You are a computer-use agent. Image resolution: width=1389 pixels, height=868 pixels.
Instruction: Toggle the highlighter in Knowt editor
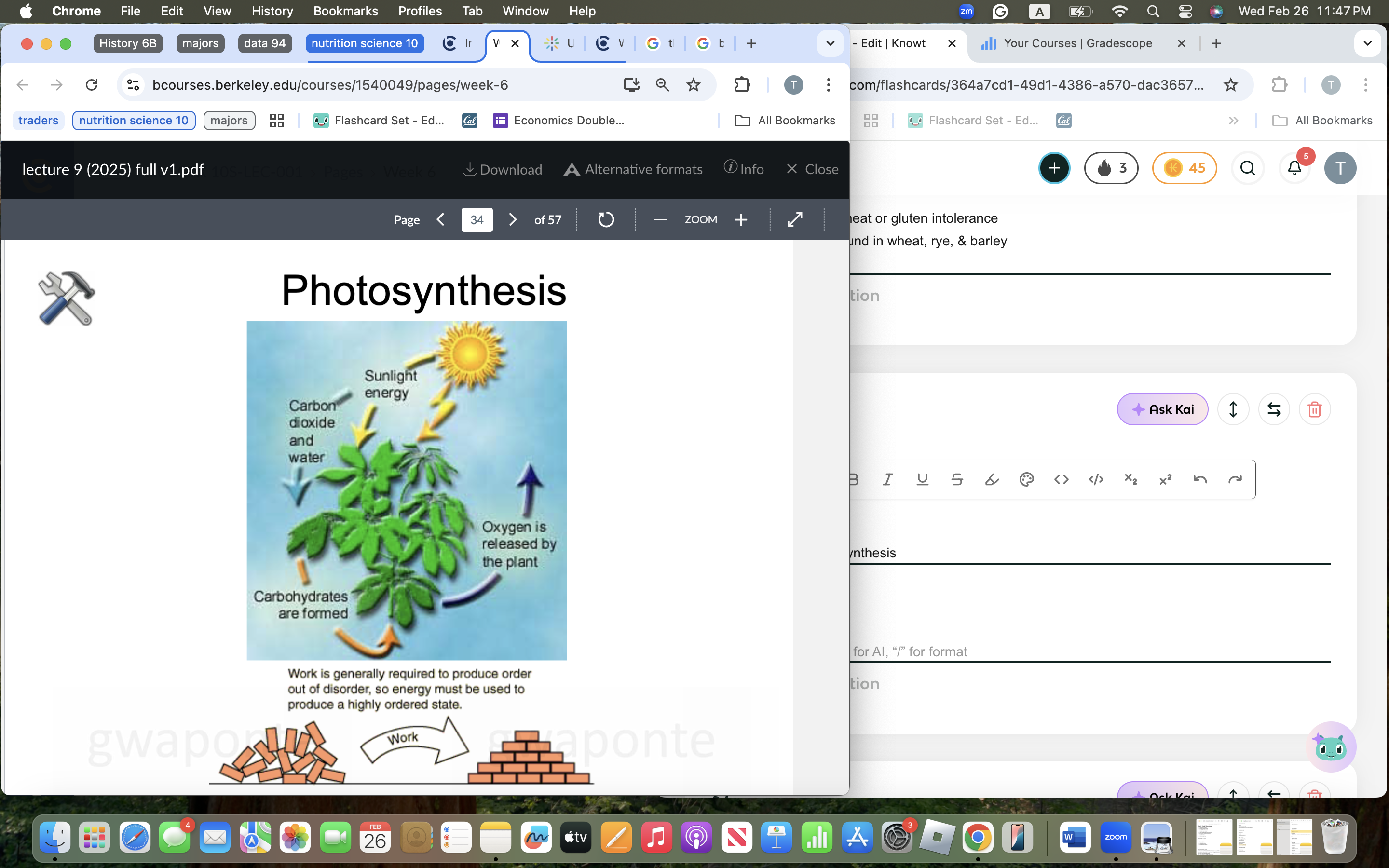(992, 479)
